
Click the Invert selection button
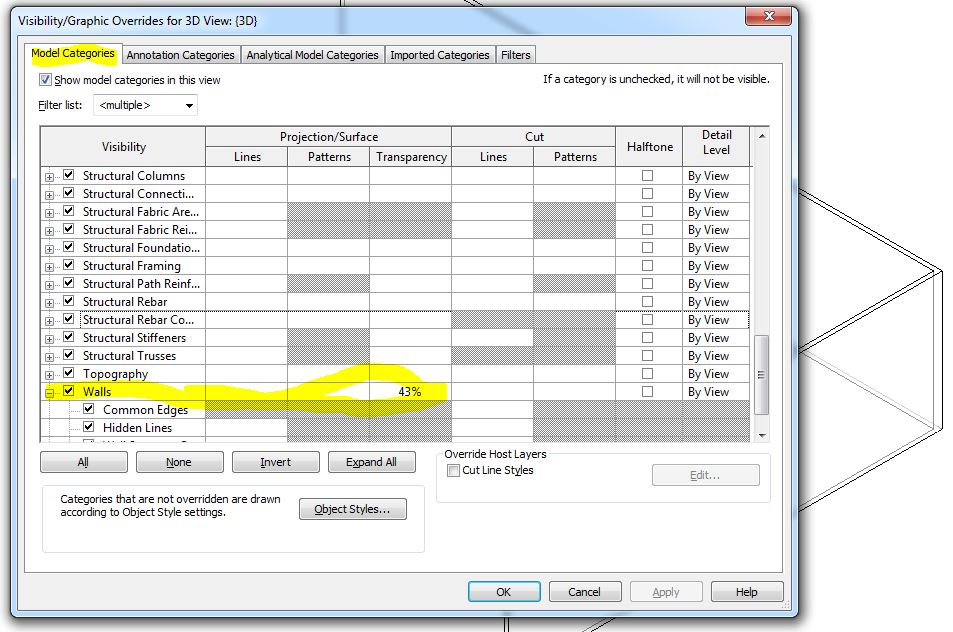[x=275, y=462]
